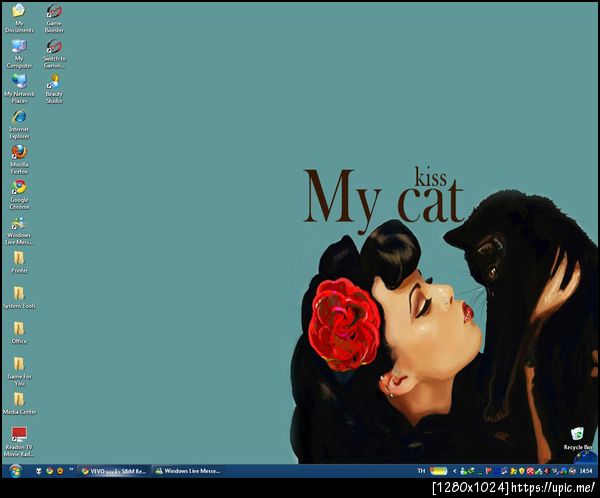Select the System Tools folder

click(x=19, y=298)
